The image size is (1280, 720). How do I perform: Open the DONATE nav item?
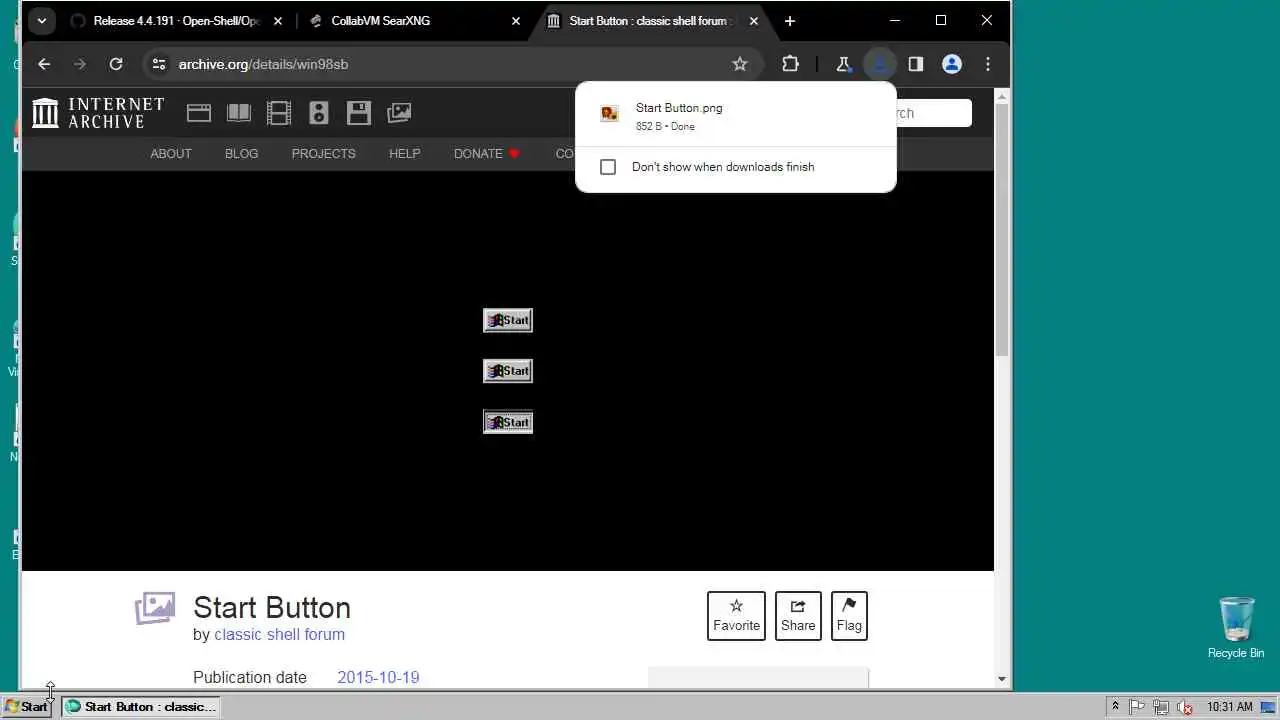[x=487, y=154]
